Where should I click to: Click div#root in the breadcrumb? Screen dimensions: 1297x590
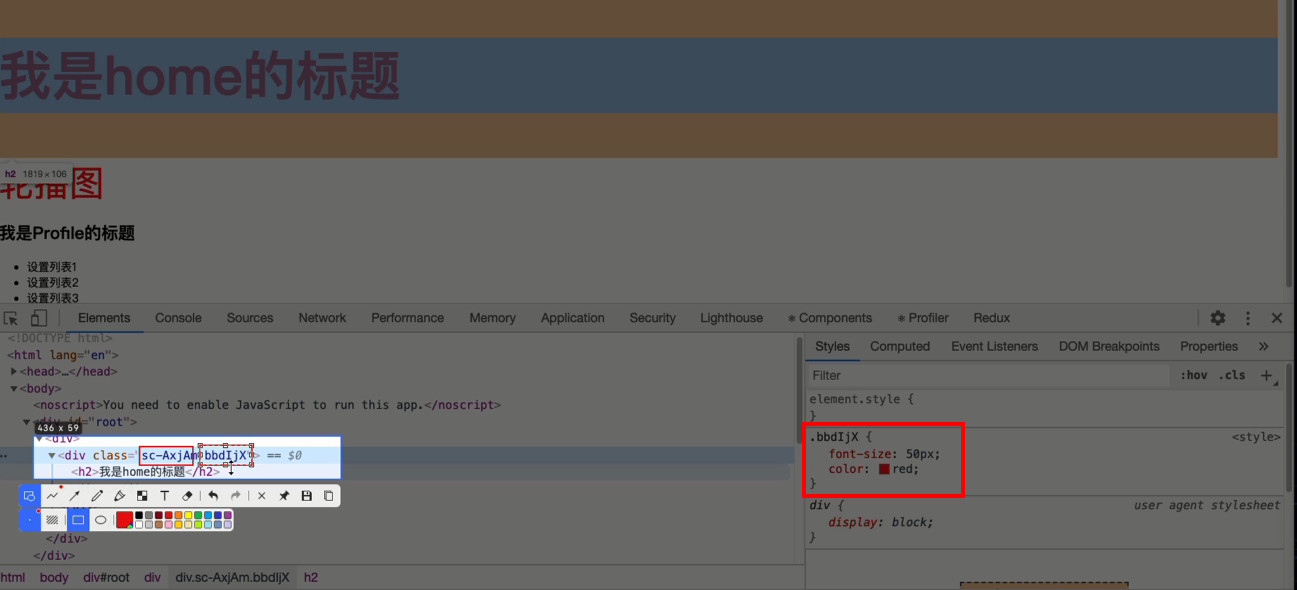pyautogui.click(x=106, y=578)
